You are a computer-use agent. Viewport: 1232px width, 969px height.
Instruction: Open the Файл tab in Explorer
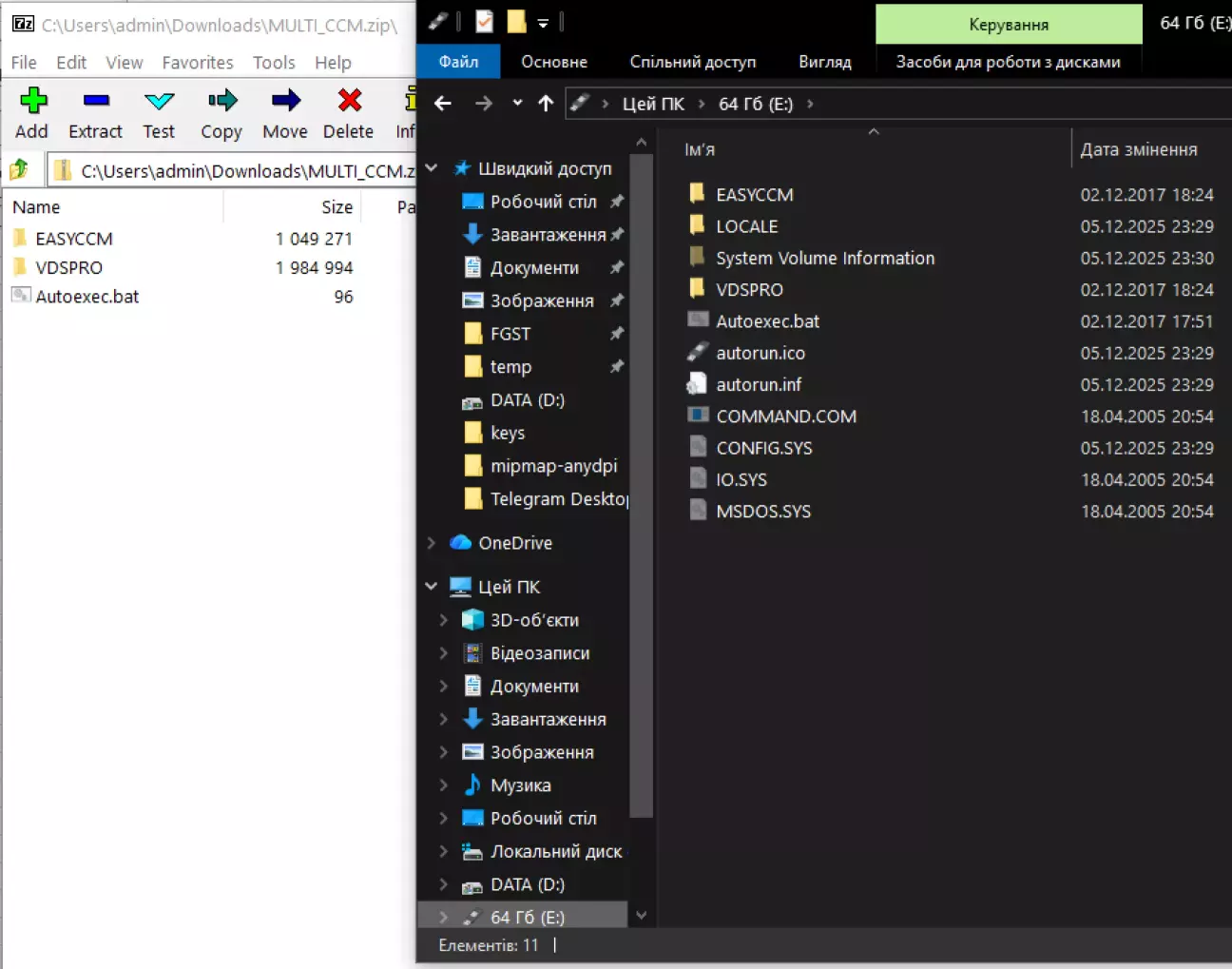tap(458, 62)
